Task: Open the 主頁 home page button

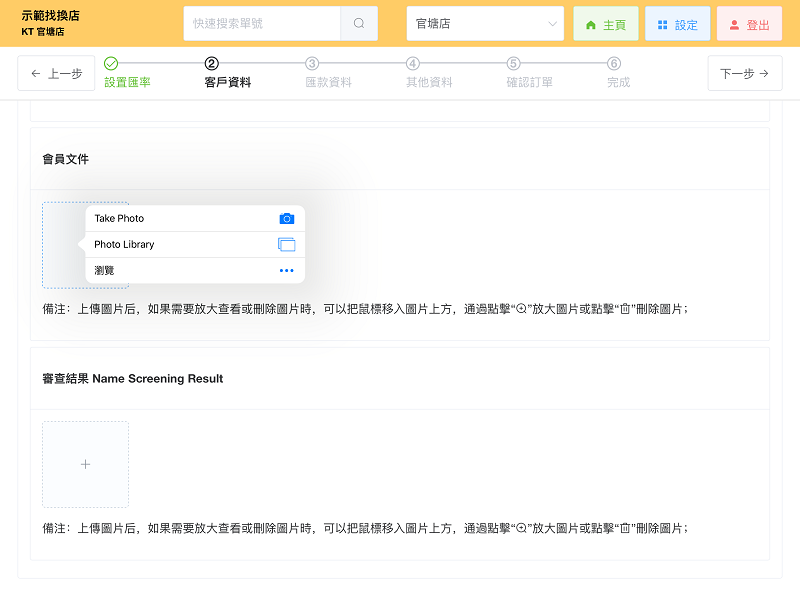Action: (x=605, y=24)
